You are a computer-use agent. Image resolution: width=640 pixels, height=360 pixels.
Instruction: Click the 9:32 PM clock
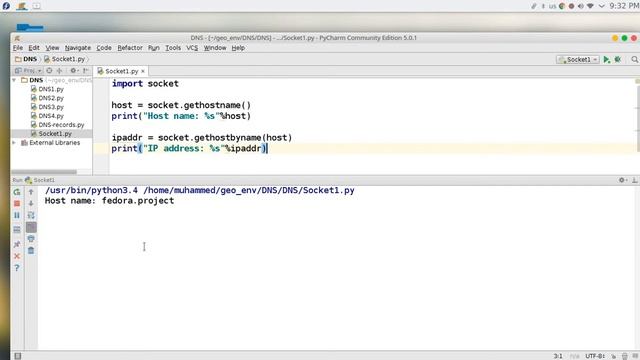(624, 6)
